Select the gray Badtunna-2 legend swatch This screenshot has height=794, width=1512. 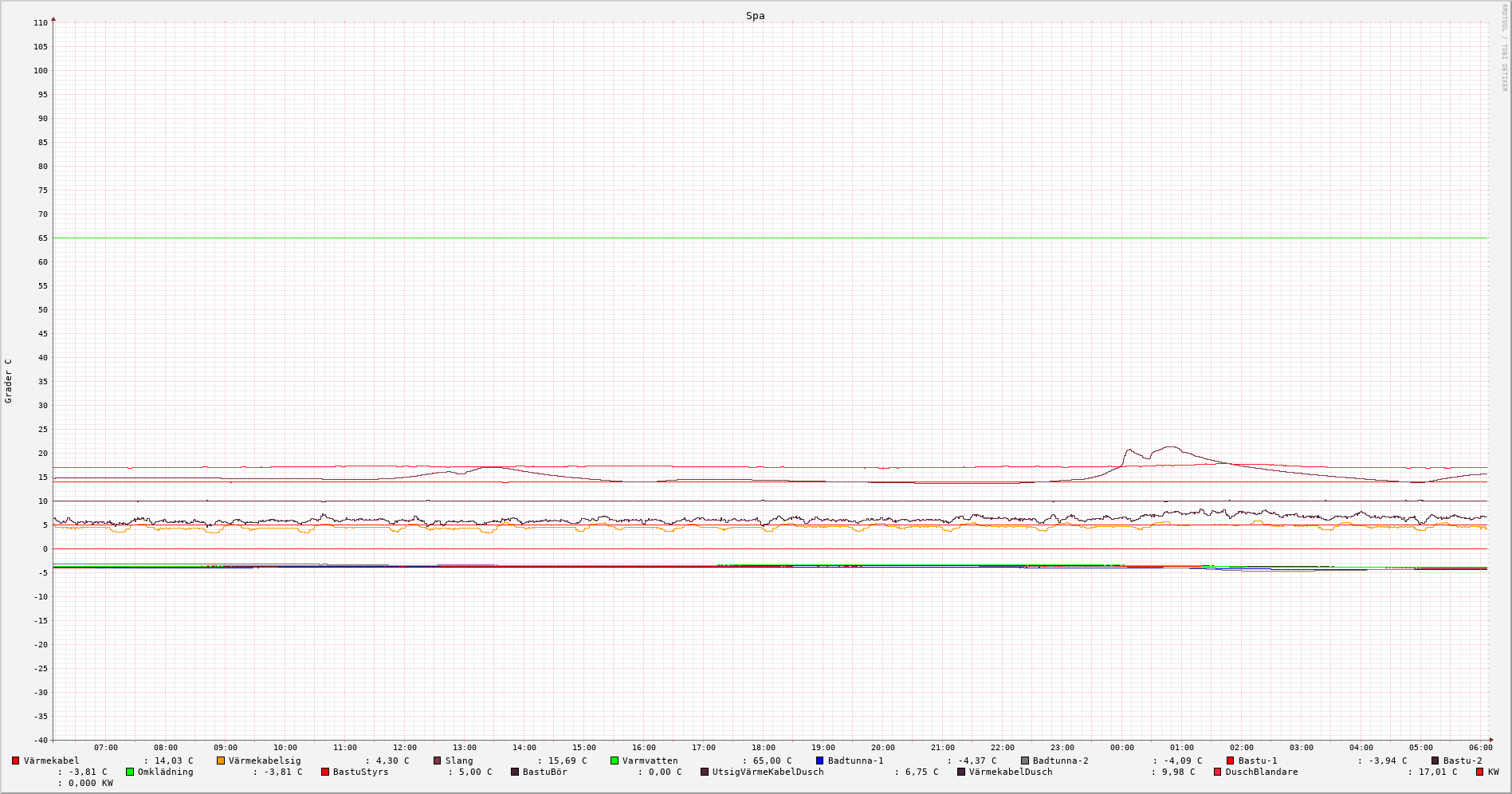click(1025, 761)
